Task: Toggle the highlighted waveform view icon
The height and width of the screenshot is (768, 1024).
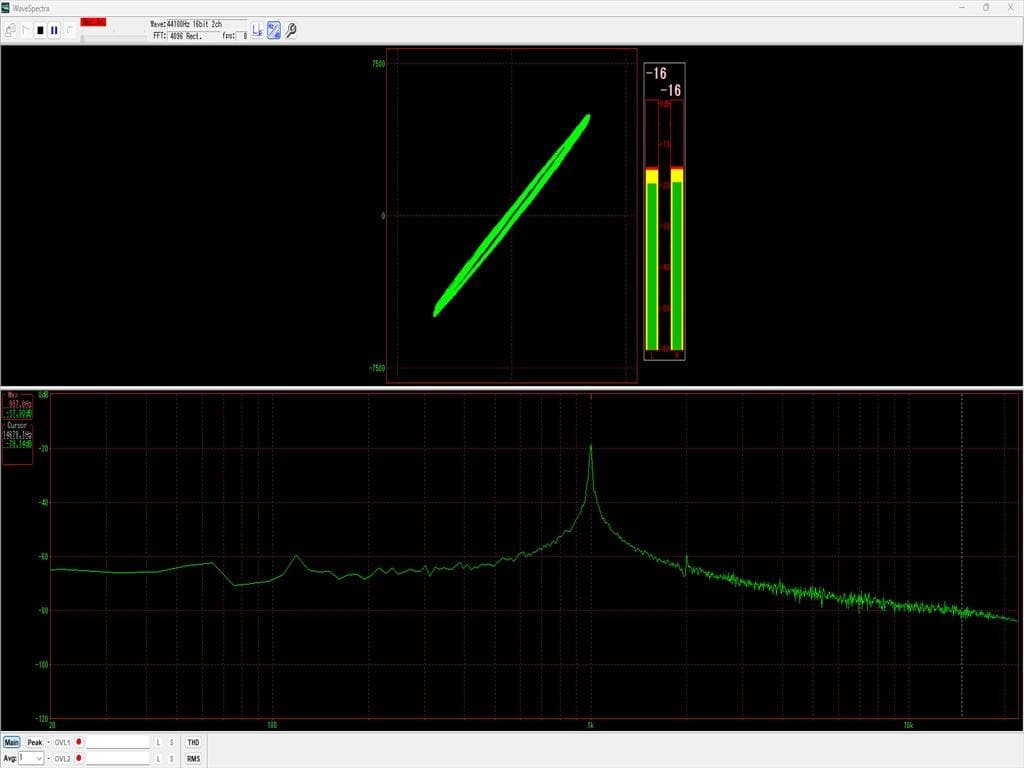Action: click(273, 30)
